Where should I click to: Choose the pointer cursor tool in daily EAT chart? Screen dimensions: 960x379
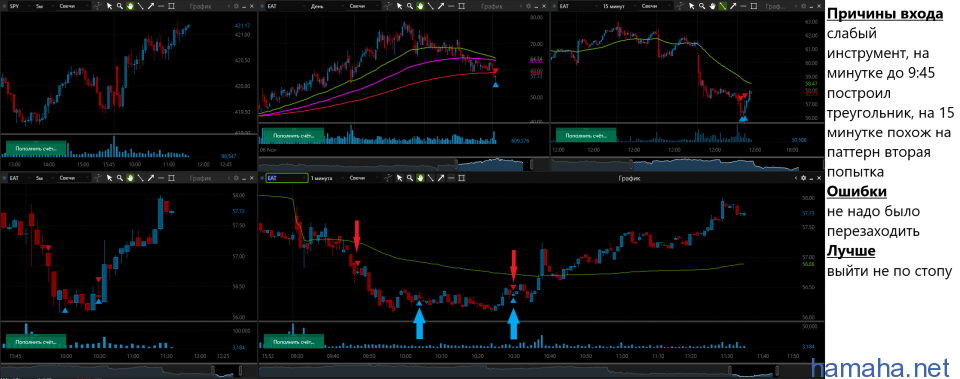399,6
